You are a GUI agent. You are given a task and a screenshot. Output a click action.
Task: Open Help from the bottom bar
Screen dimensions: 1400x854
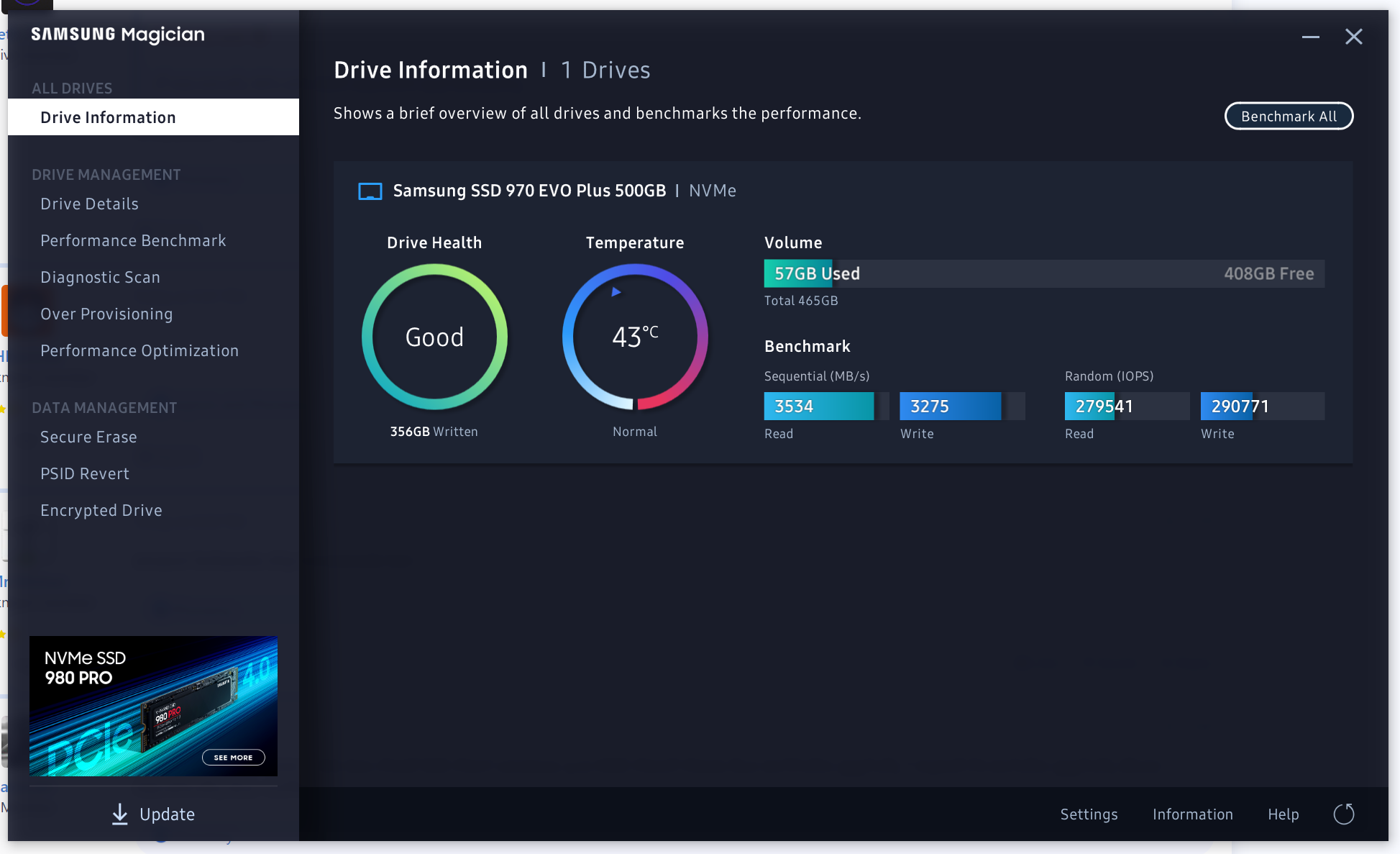(x=1283, y=814)
